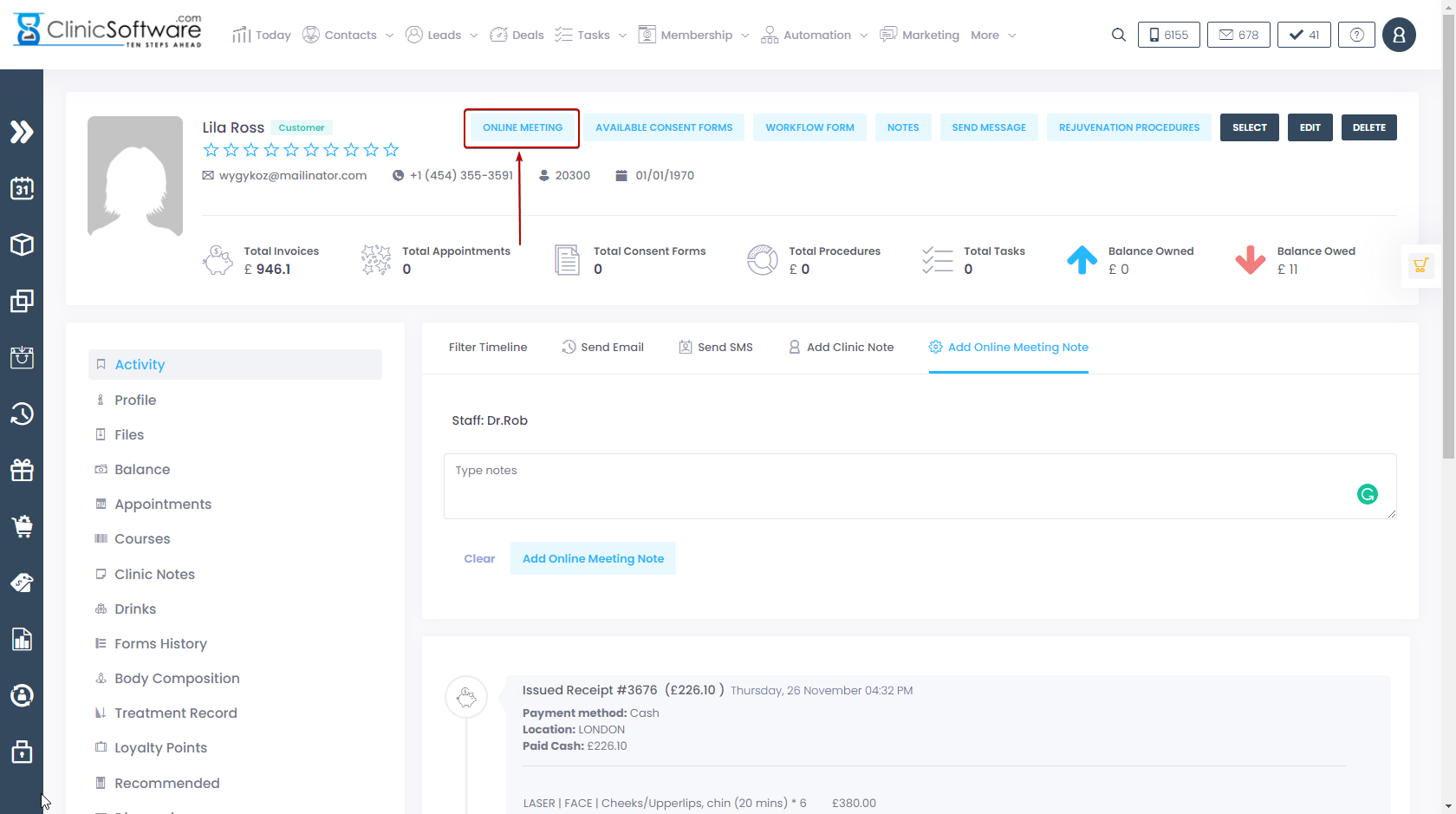Switch to Add Clinic Note tab
Image resolution: width=1456 pixels, height=814 pixels.
tap(841, 347)
